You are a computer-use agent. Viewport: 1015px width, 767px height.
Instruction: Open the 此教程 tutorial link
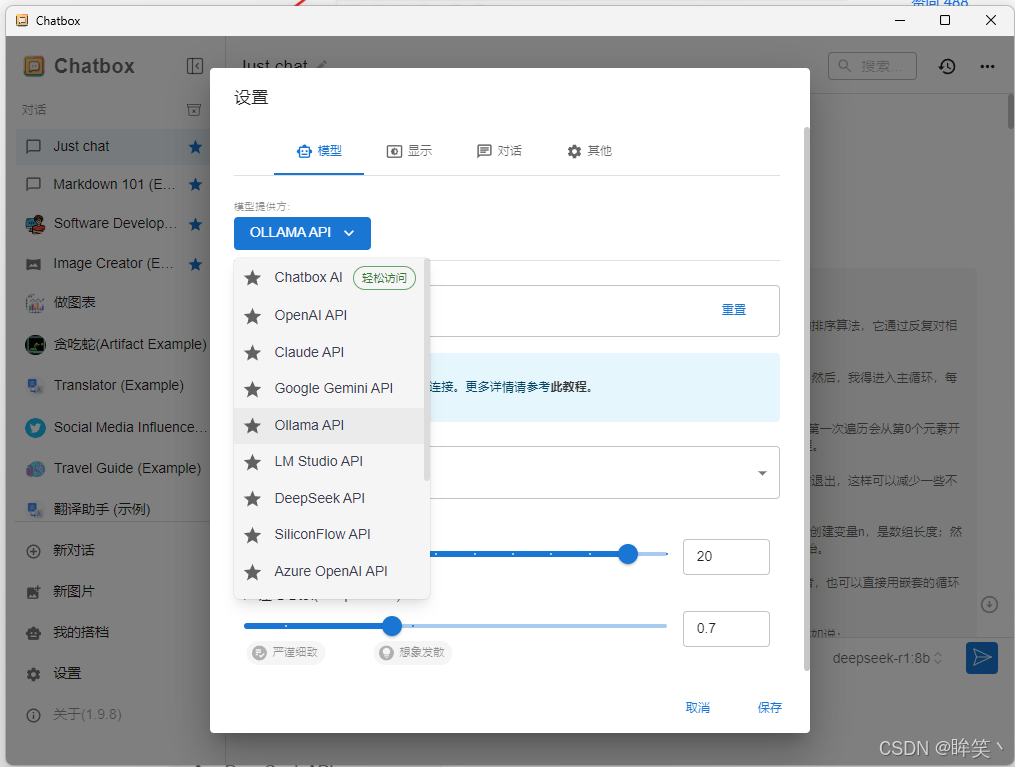[x=568, y=387]
